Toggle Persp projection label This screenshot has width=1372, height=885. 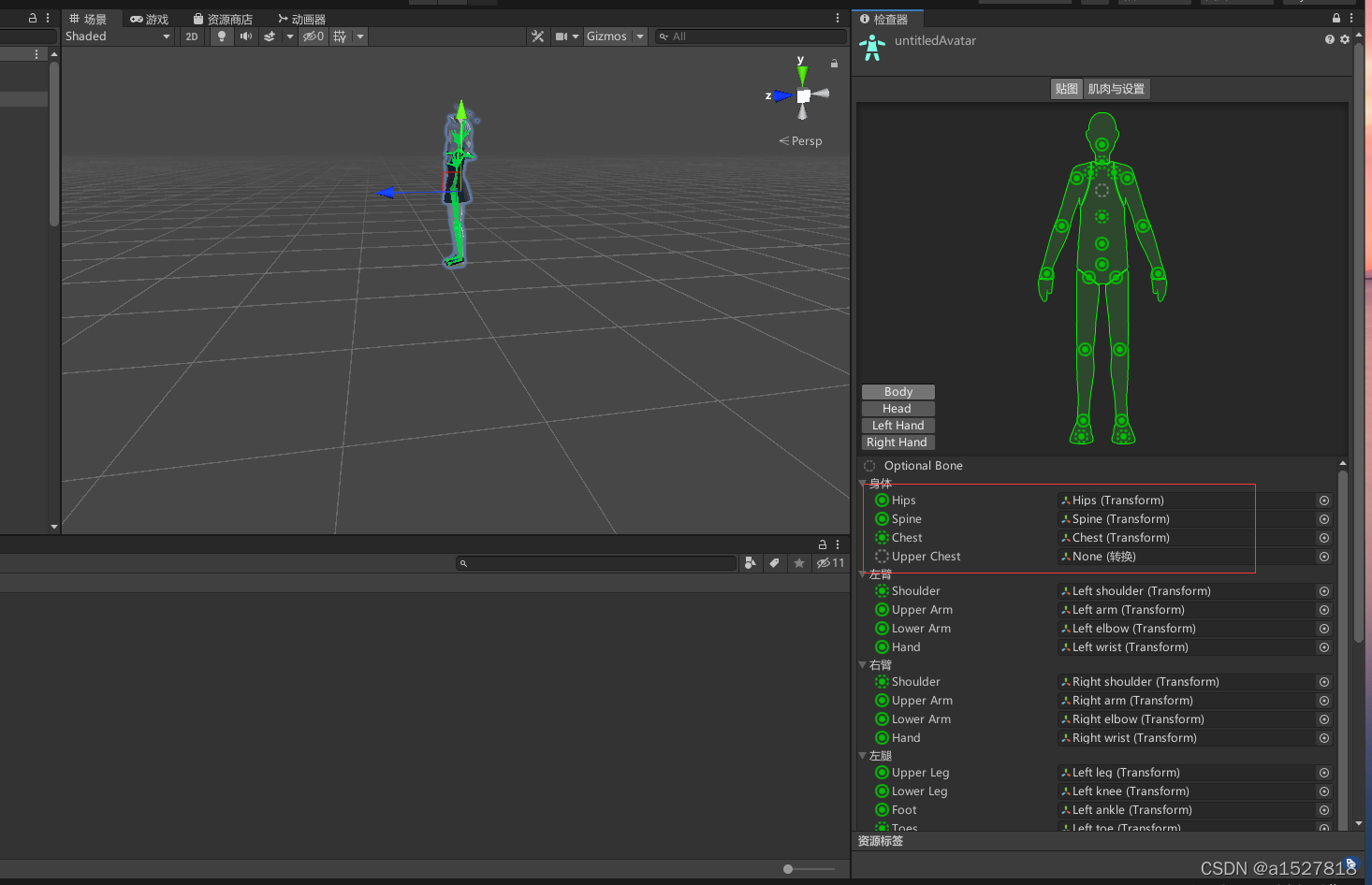click(801, 141)
